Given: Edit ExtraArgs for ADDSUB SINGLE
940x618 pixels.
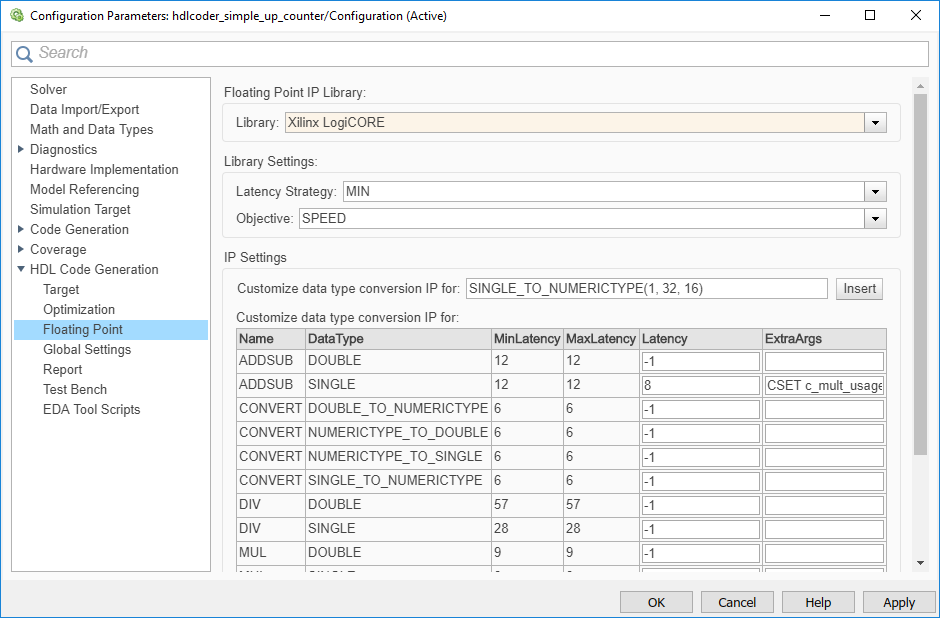Looking at the screenshot, I should click(824, 385).
